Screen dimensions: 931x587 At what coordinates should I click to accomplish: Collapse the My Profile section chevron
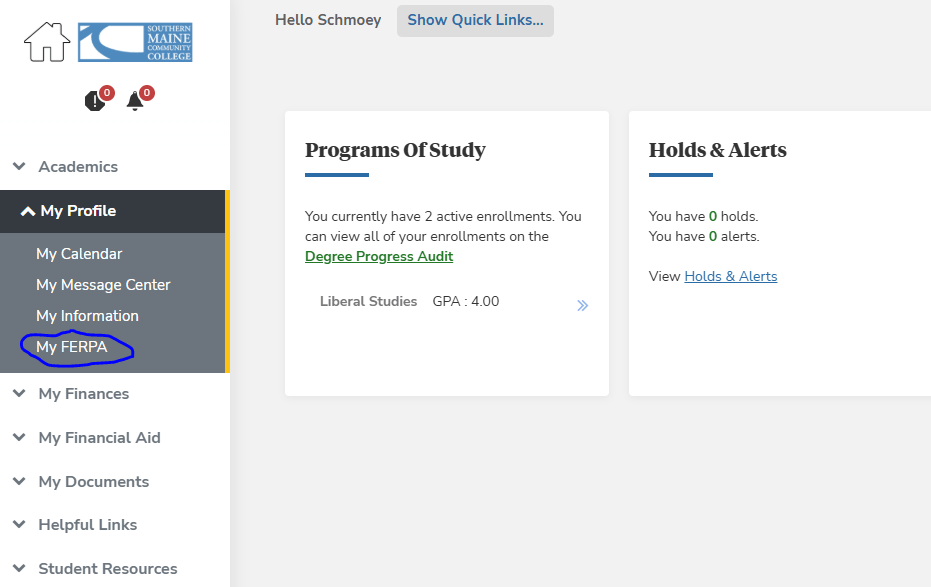[x=27, y=211]
